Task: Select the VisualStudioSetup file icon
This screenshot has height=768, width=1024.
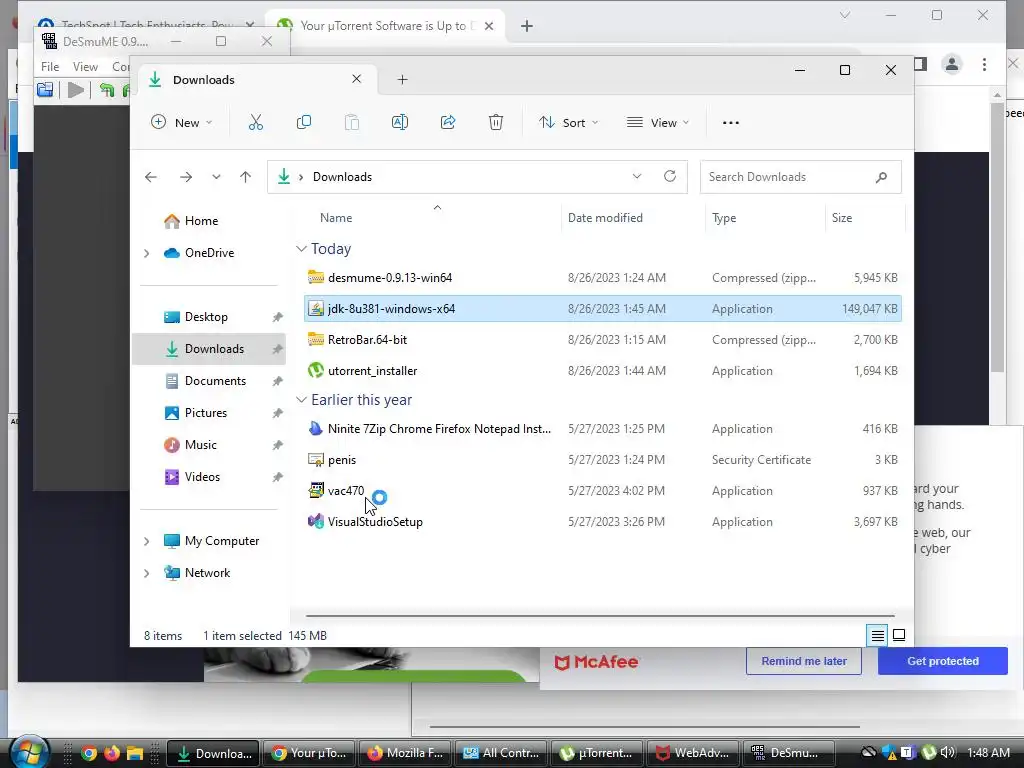Action: pos(315,521)
